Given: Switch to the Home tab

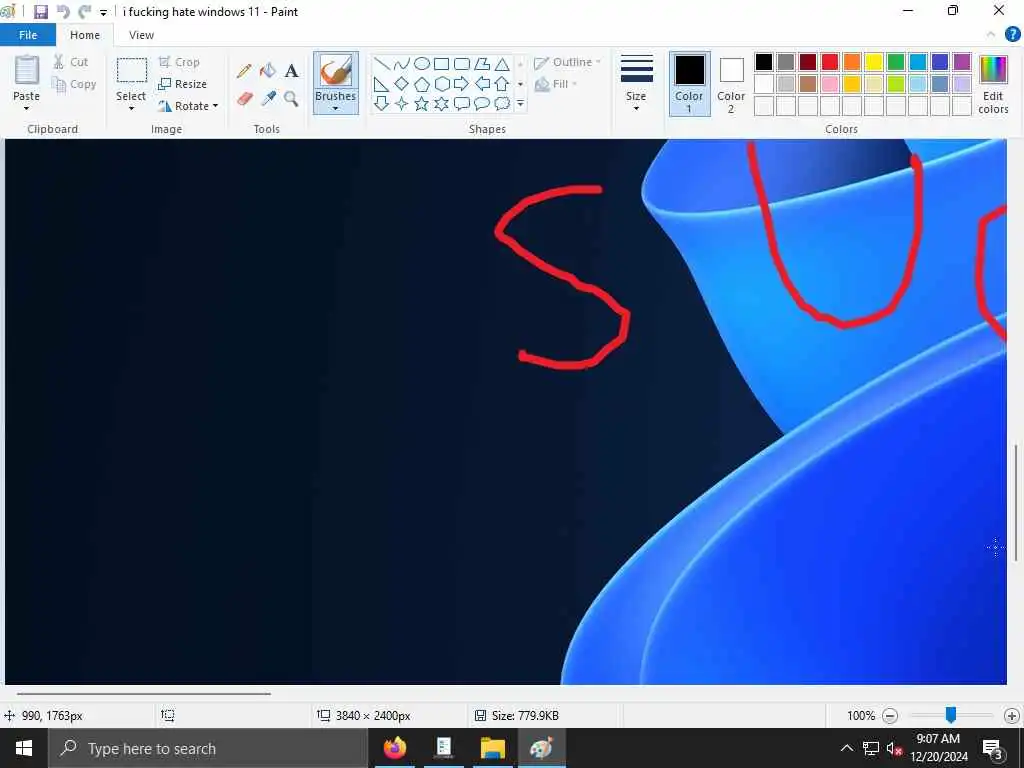Looking at the screenshot, I should [85, 35].
